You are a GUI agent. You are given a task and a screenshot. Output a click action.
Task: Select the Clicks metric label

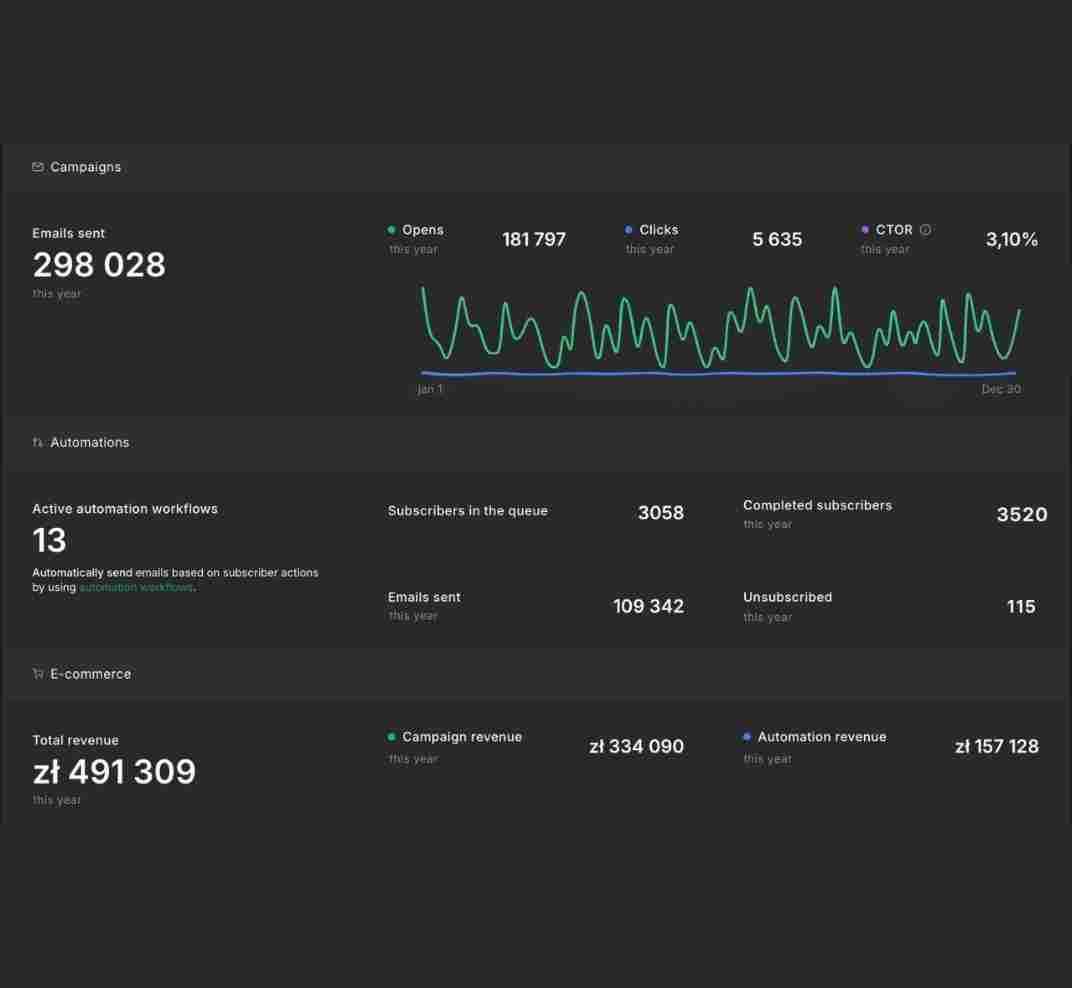(x=658, y=230)
